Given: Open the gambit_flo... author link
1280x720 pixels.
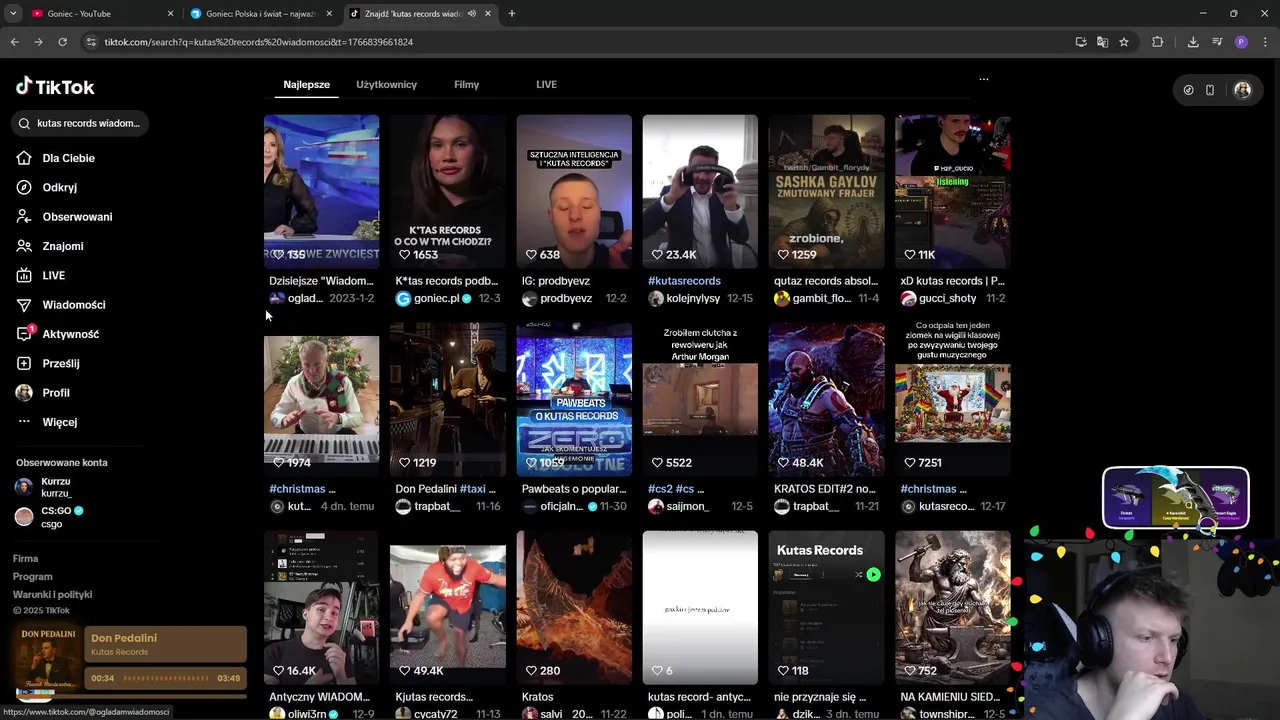Looking at the screenshot, I should pyautogui.click(x=813, y=299).
